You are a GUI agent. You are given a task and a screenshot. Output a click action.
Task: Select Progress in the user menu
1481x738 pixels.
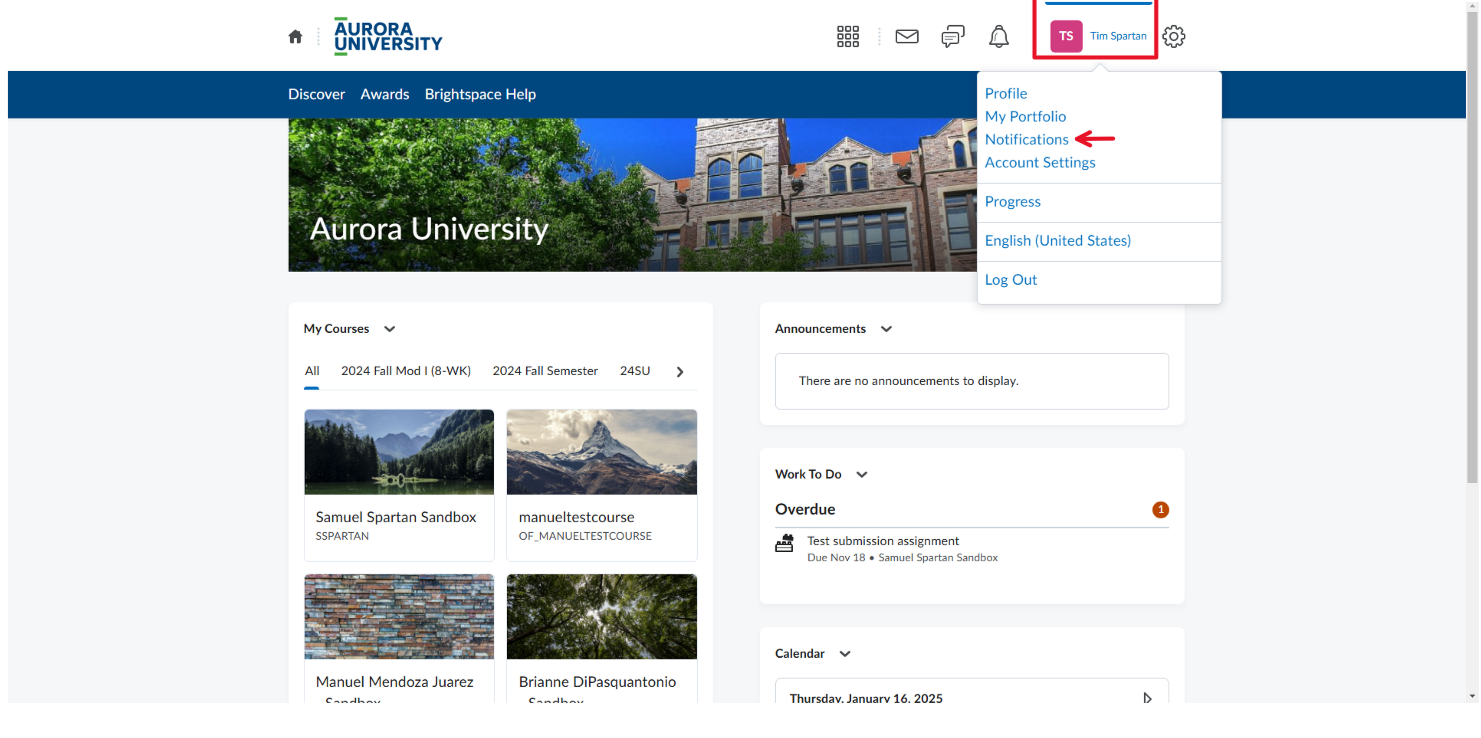coord(1013,201)
